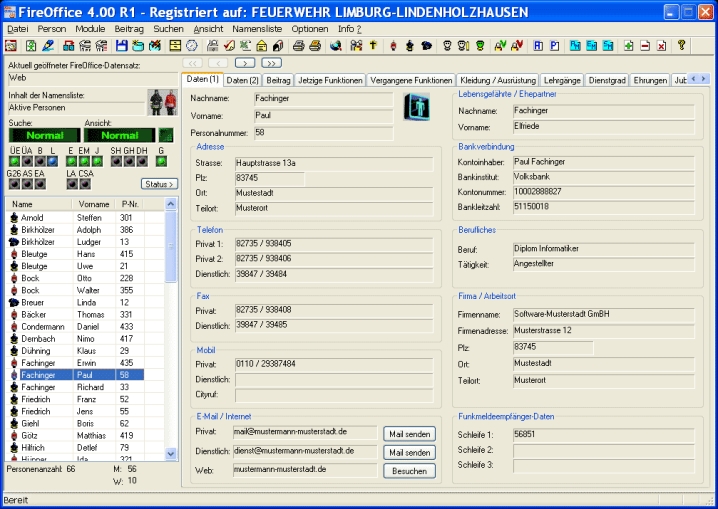The width and height of the screenshot is (718, 509).
Task: Toggle the CSA status indicator
Action: click(87, 184)
